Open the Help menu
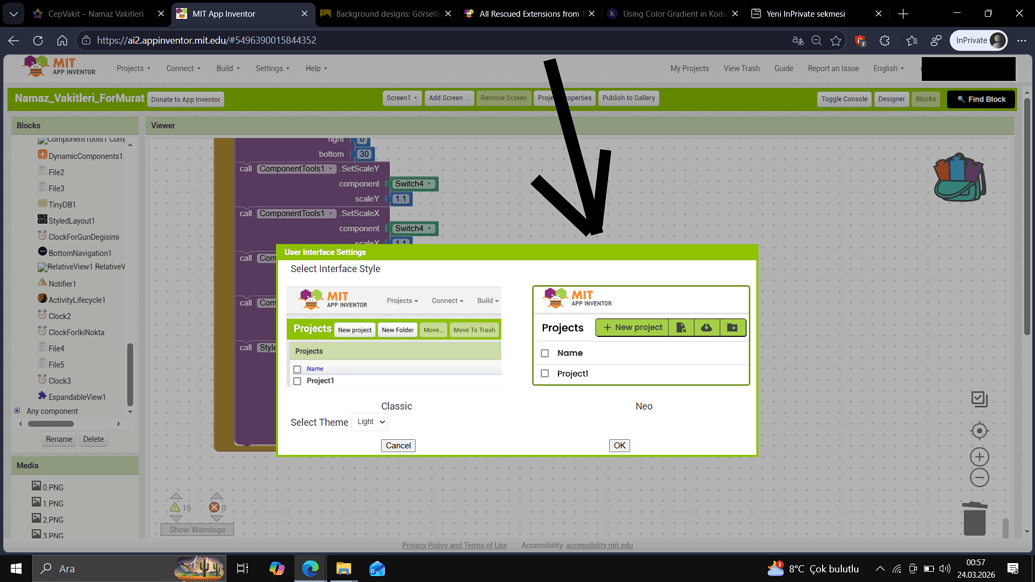Screen dimensions: 1035x582 tap(316, 68)
